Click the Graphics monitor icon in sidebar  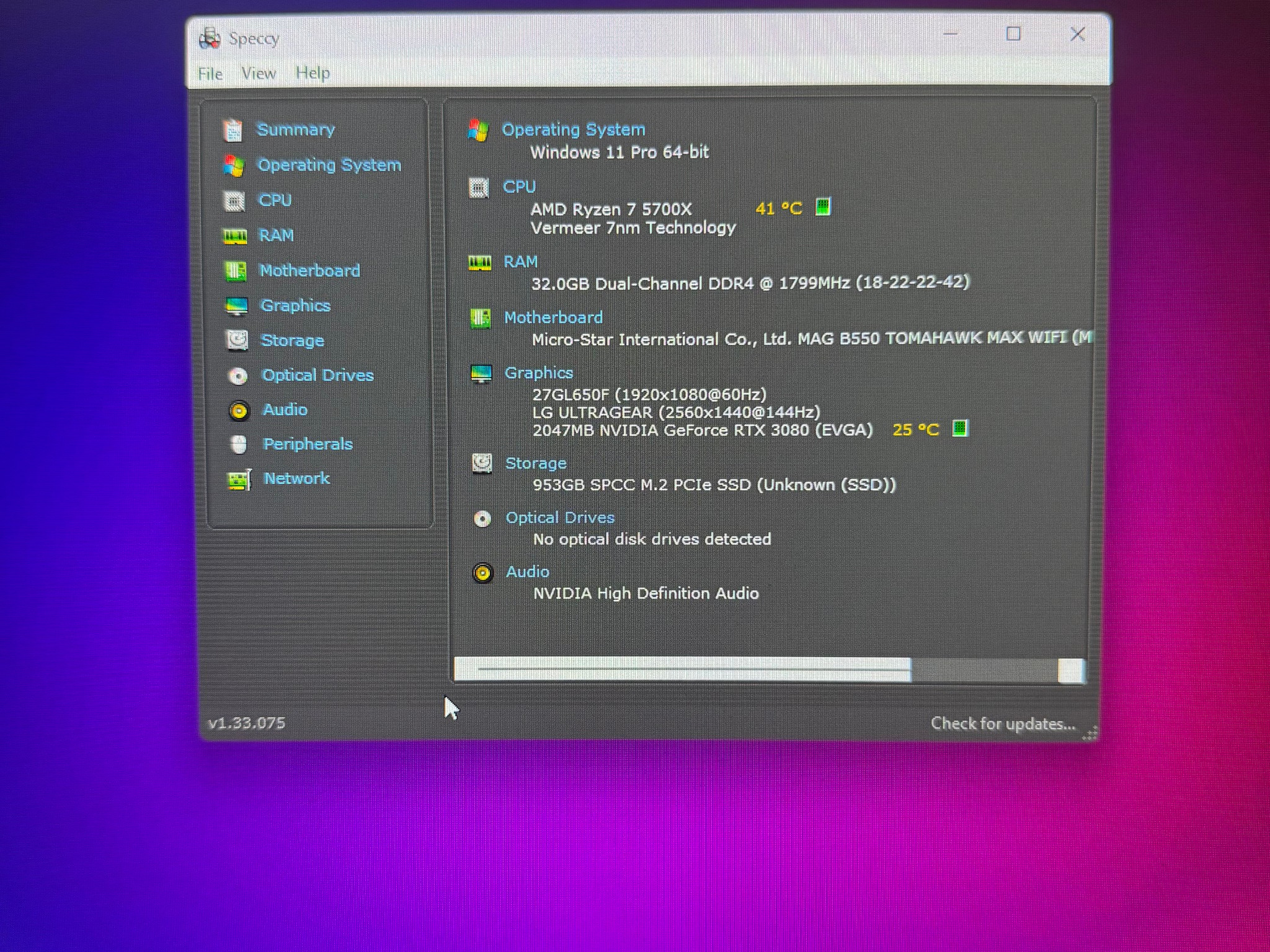point(237,306)
